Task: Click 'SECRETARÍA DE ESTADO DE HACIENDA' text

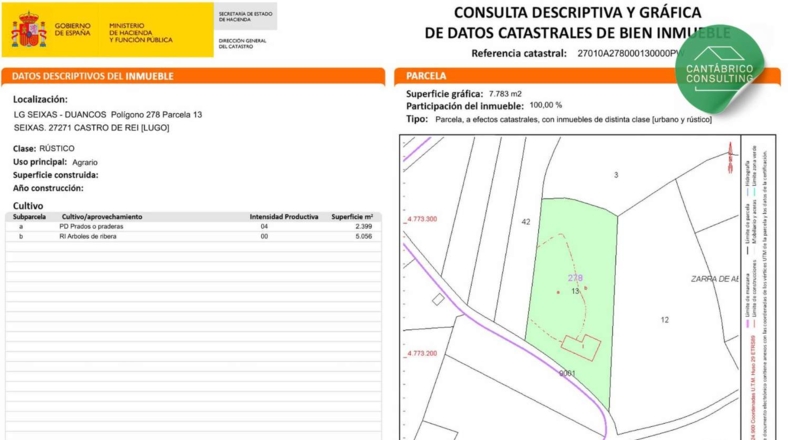Action: click(x=245, y=17)
